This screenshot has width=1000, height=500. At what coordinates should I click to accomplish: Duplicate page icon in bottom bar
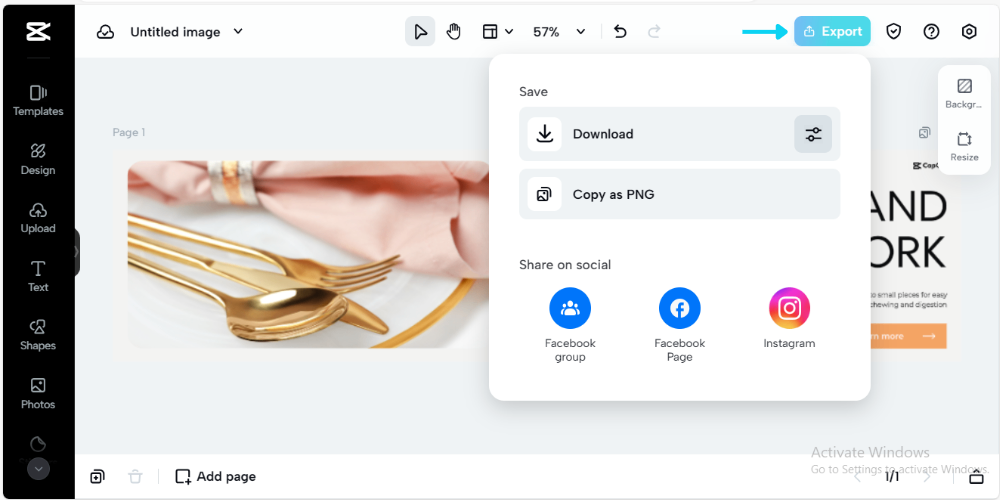point(98,476)
